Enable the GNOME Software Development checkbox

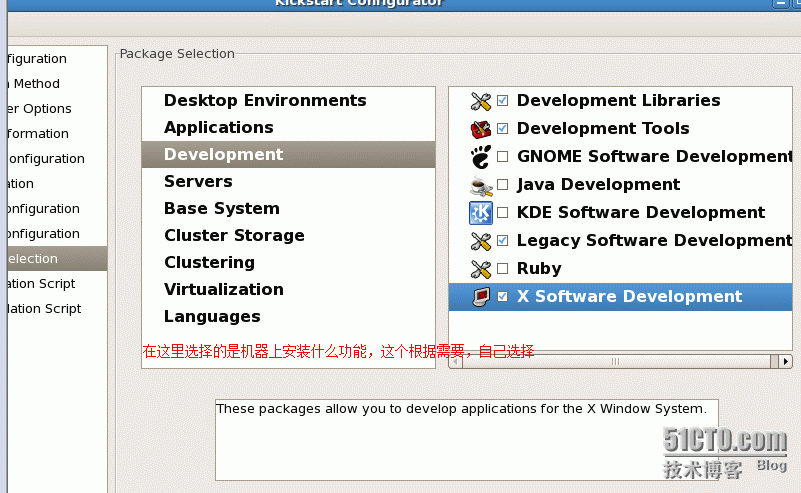(x=503, y=157)
